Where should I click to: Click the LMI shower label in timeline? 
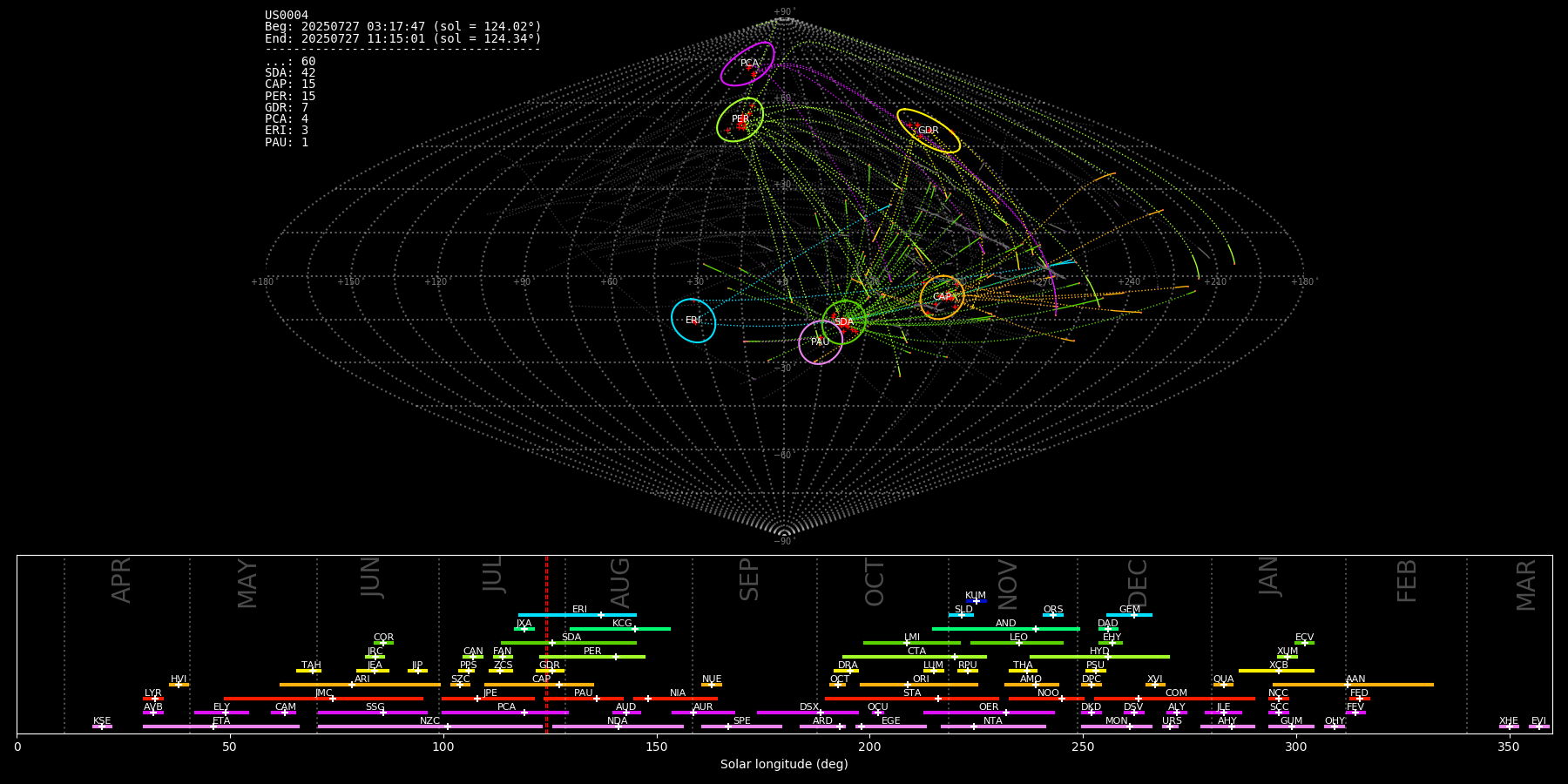pos(911,638)
